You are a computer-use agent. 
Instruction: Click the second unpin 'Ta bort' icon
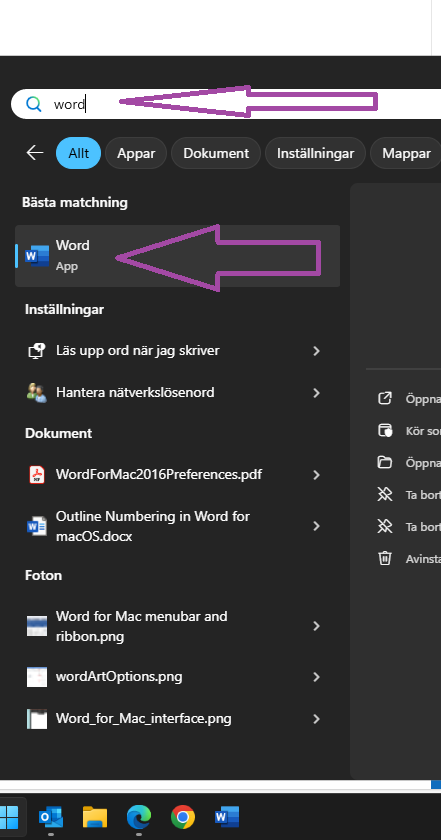click(x=385, y=526)
